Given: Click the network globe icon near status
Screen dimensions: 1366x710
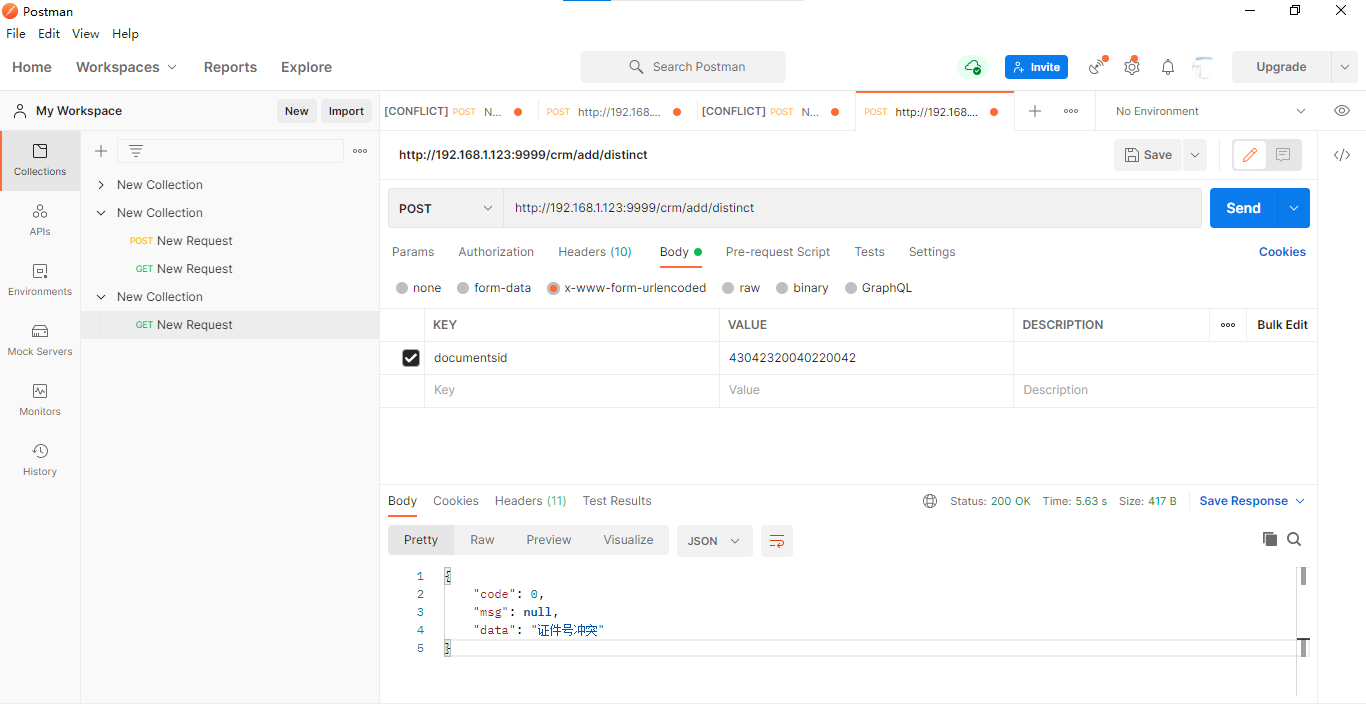Looking at the screenshot, I should (930, 501).
